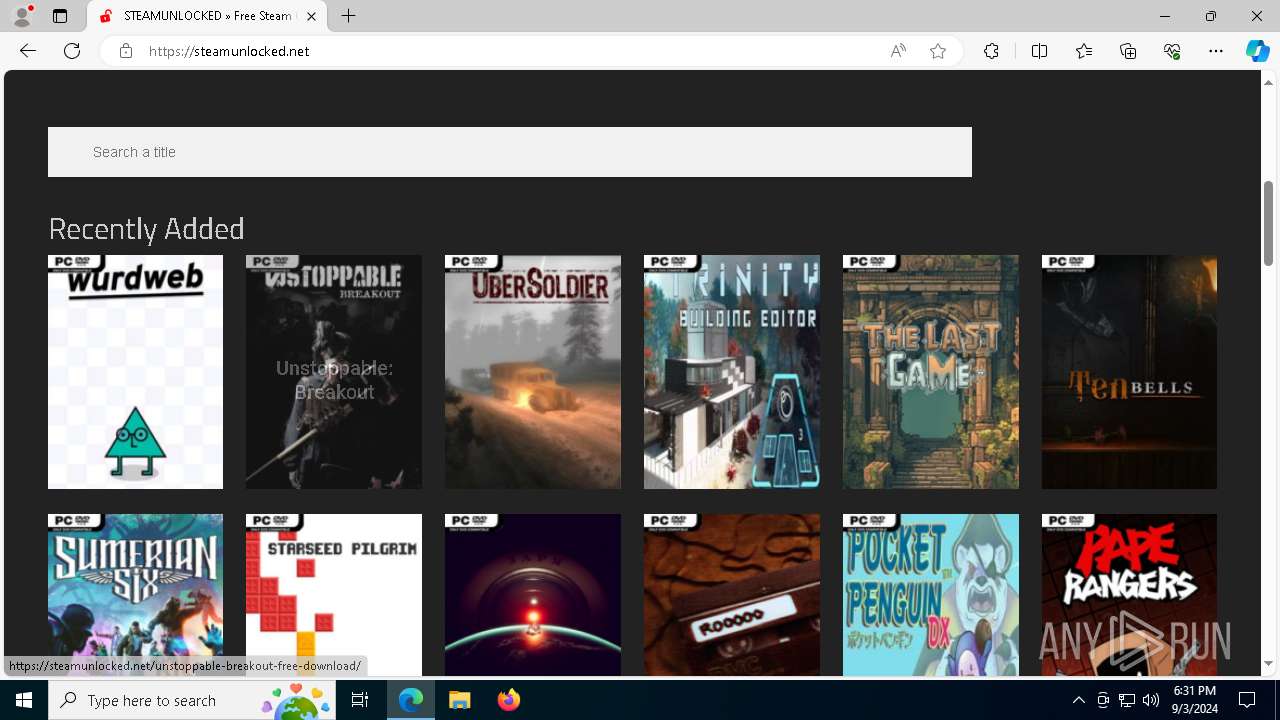The image size is (1280, 720).
Task: Show hidden system tray icons
Action: click(1078, 700)
